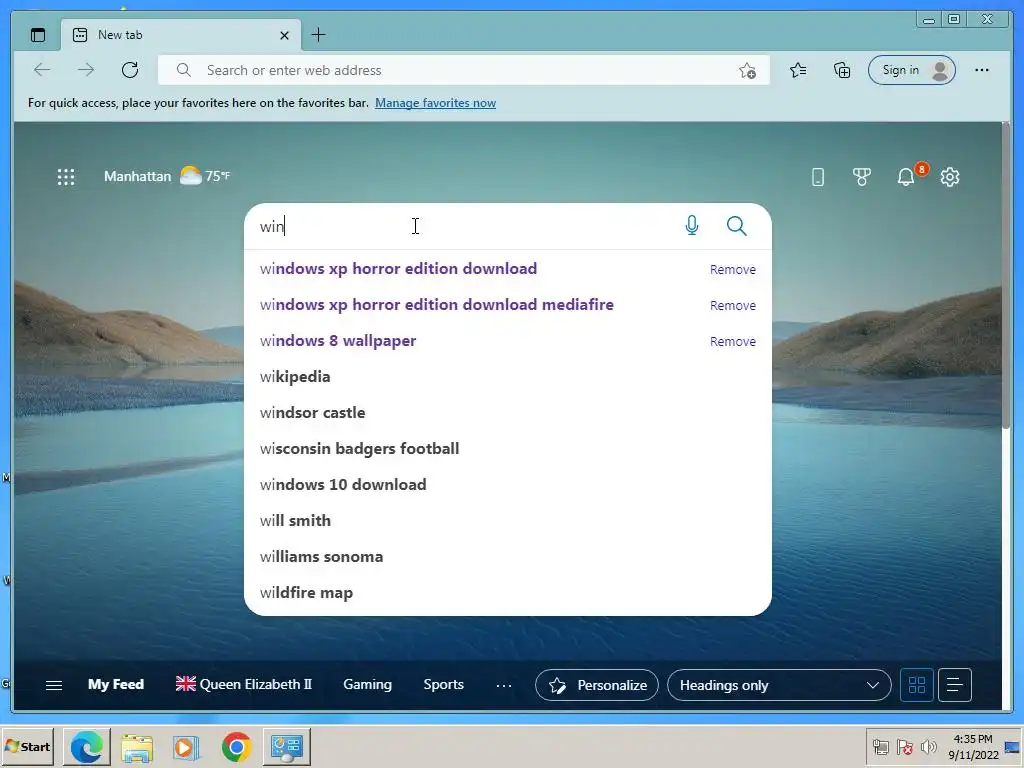1024x768 pixels.
Task: Remove 'windows 8 wallpaper' history entry
Action: (x=733, y=342)
